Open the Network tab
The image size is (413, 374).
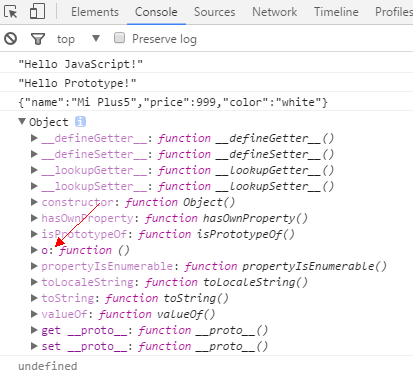coord(274,12)
